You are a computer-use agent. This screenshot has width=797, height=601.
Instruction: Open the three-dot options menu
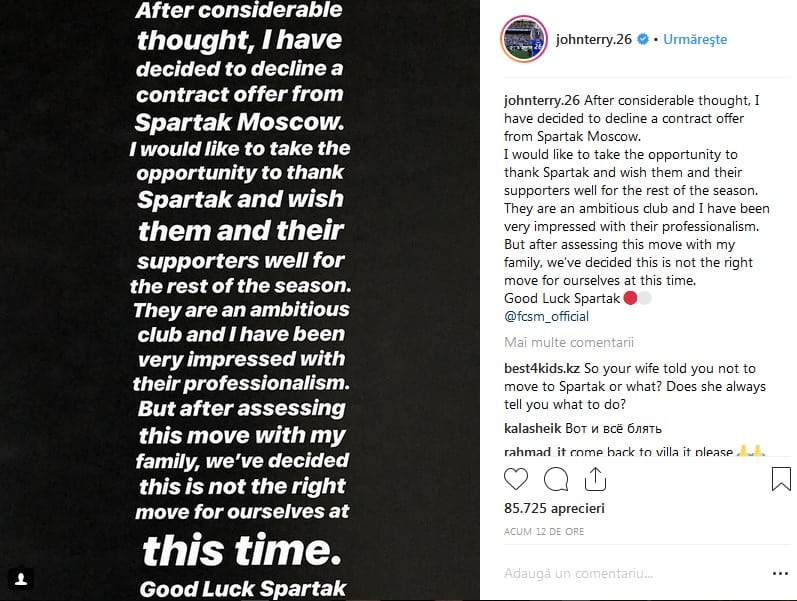777,574
